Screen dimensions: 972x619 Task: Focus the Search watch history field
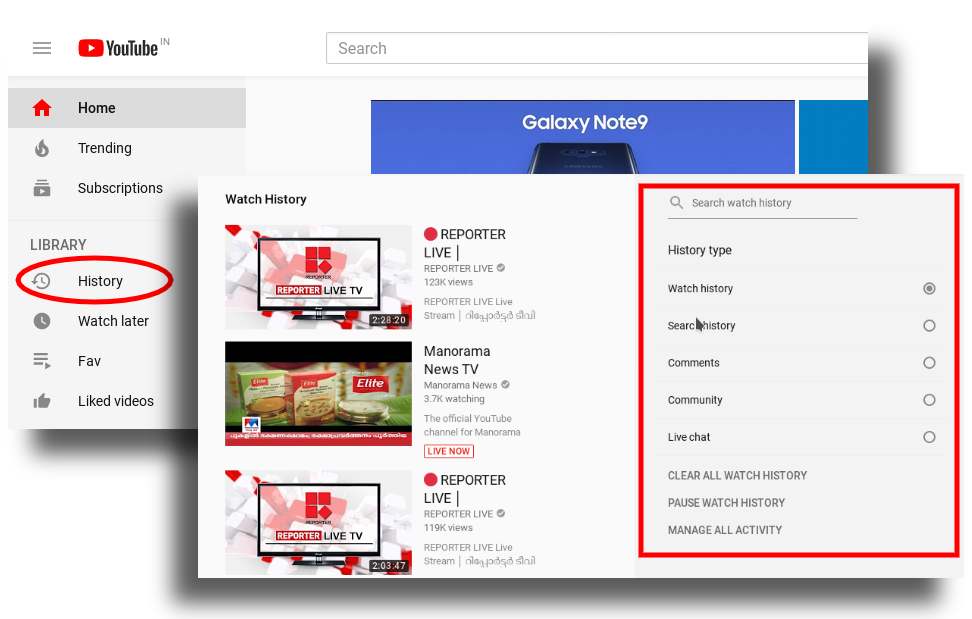point(770,203)
